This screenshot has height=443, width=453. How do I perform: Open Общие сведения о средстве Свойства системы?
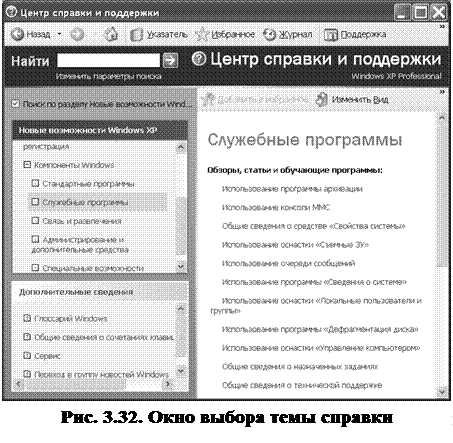click(x=314, y=226)
